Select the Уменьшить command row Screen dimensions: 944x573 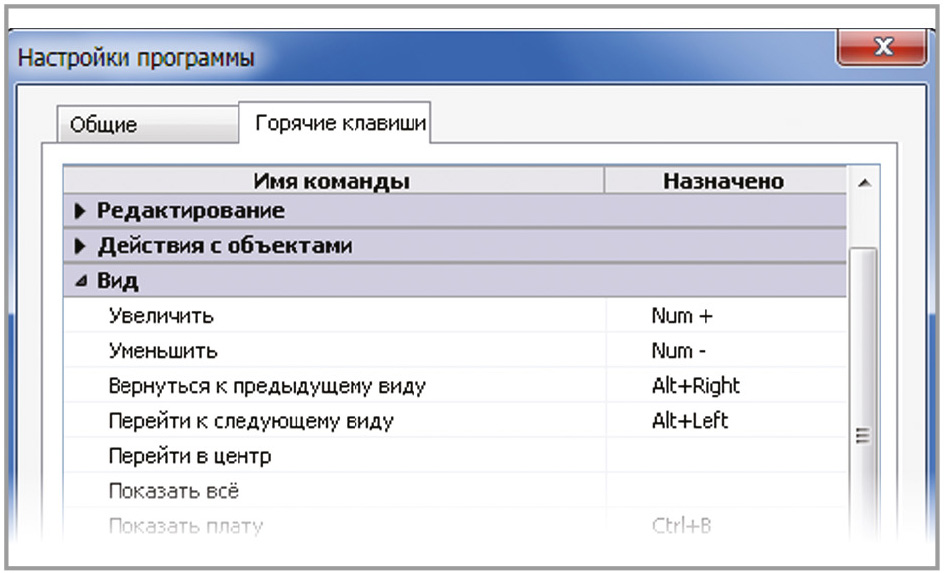click(x=163, y=351)
